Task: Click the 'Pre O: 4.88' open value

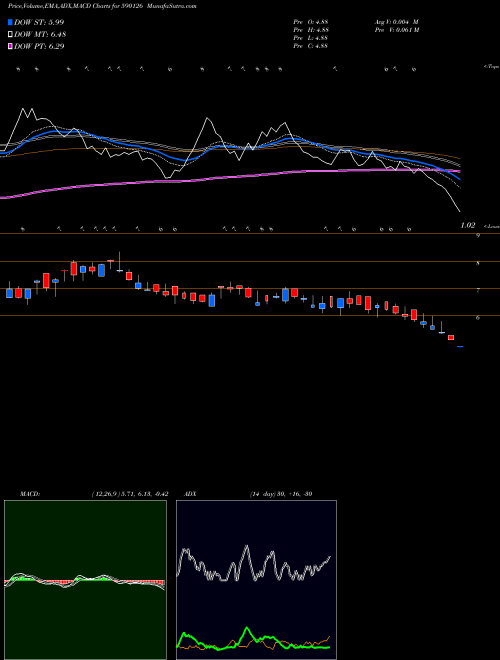Action: (311, 22)
